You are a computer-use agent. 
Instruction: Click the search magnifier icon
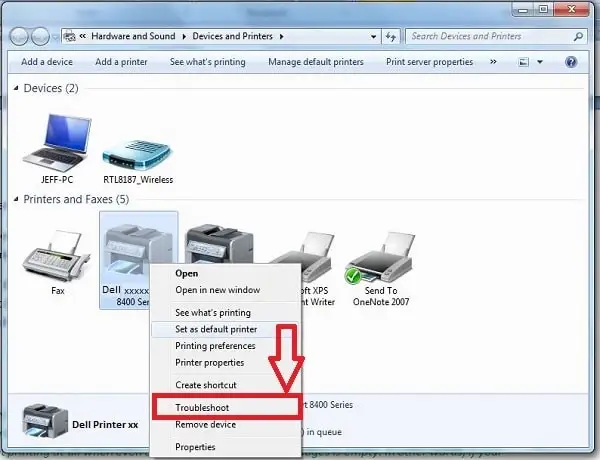(578, 36)
